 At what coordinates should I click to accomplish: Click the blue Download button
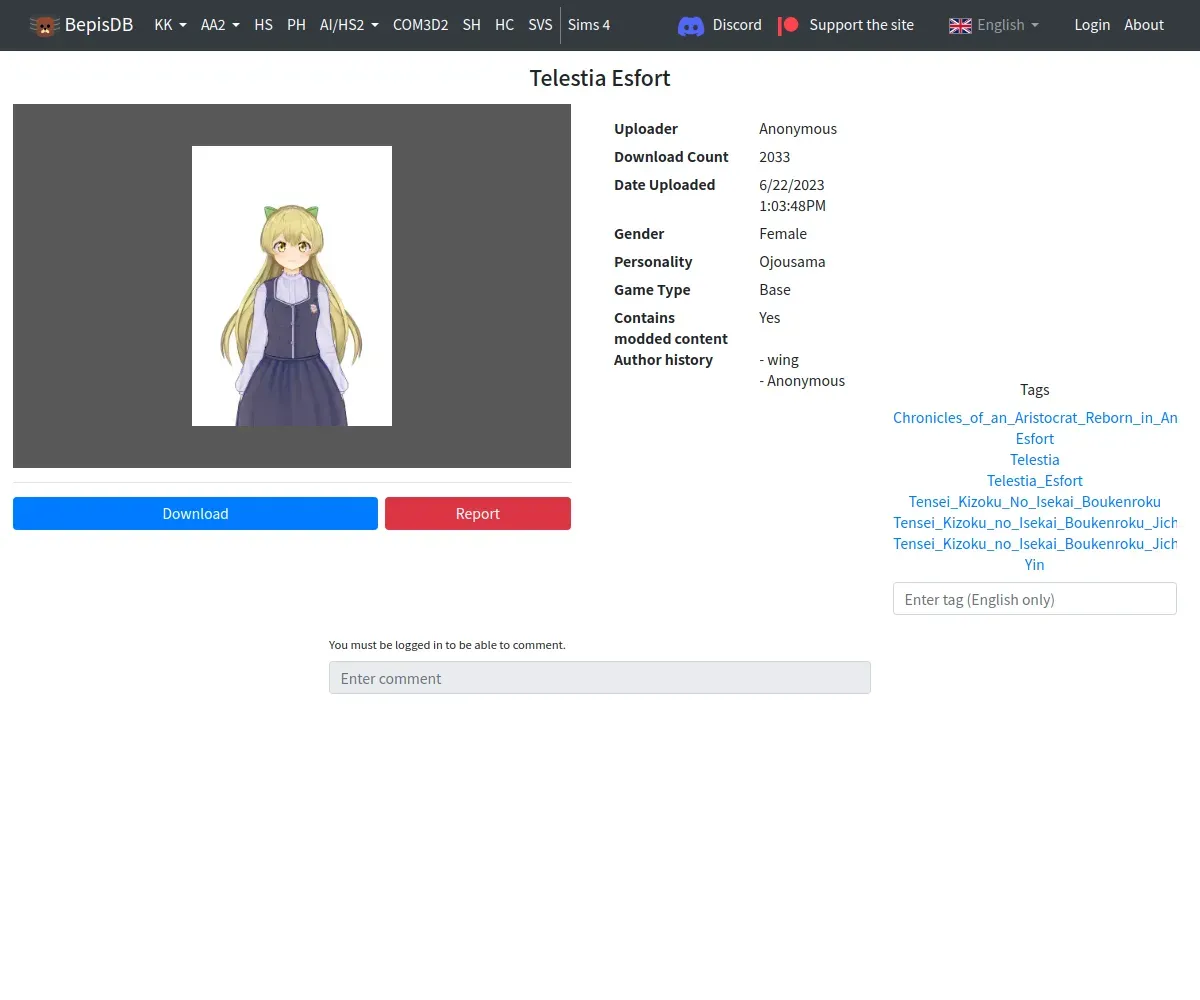point(195,513)
